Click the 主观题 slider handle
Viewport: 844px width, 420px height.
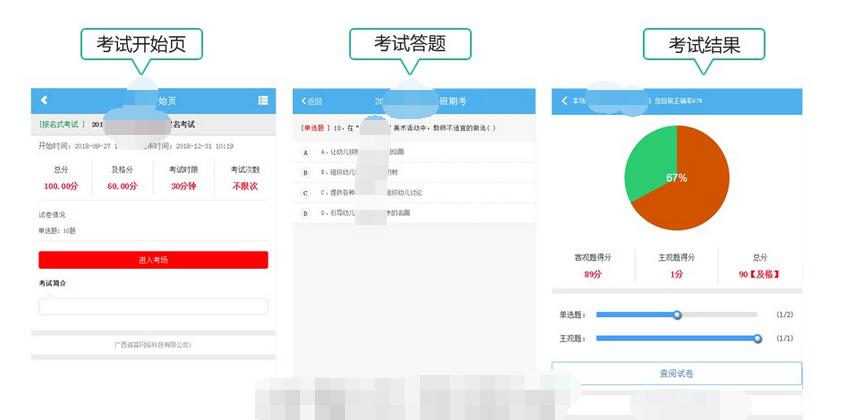coord(758,339)
